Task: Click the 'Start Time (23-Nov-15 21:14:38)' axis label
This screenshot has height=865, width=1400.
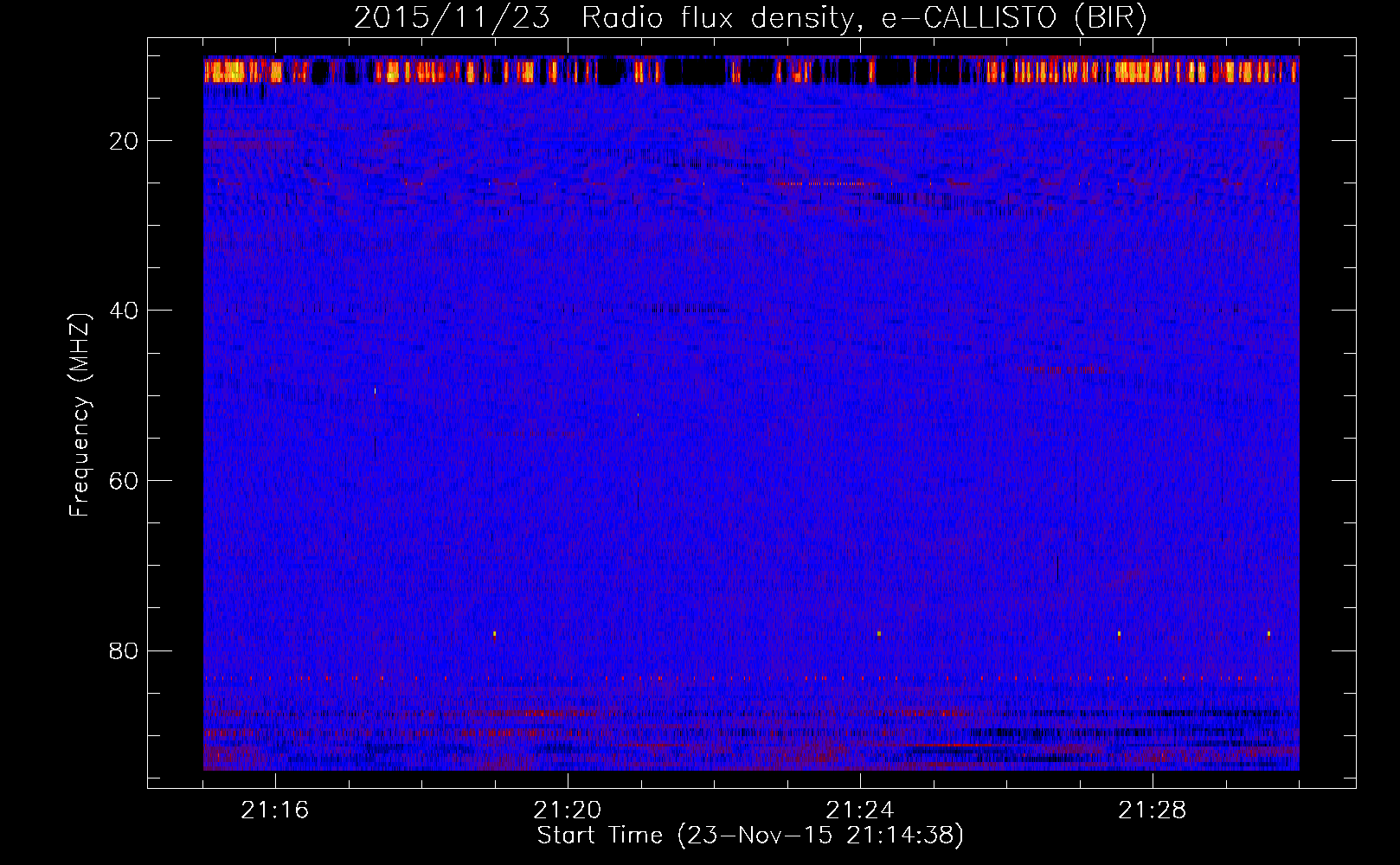Action: point(750,836)
